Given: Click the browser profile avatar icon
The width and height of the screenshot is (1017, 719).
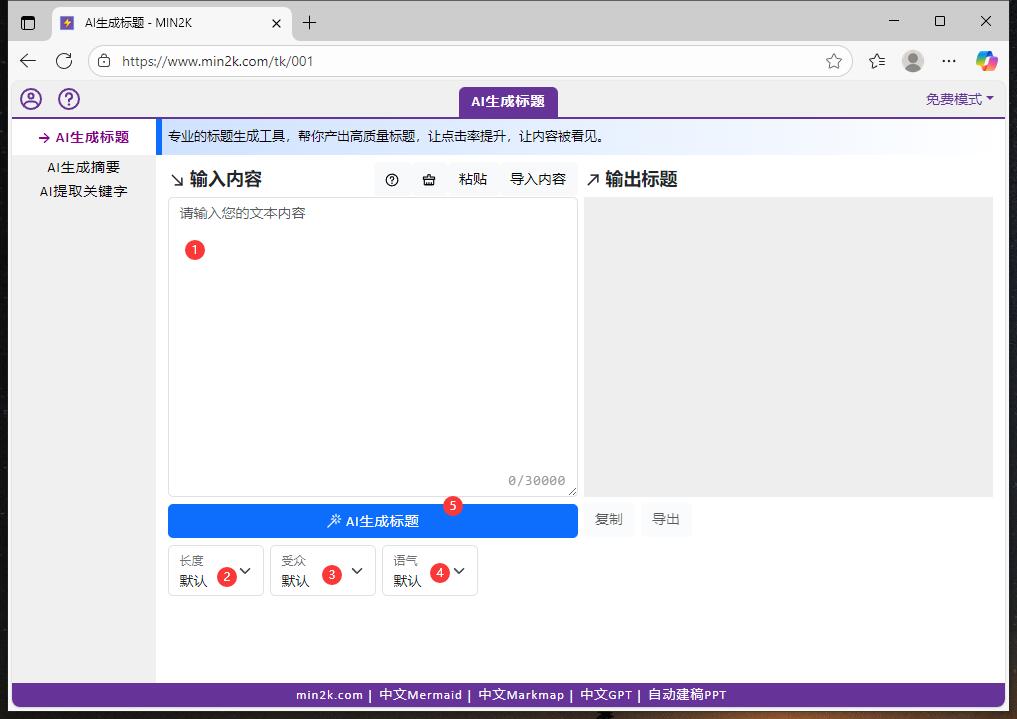Looking at the screenshot, I should (912, 61).
